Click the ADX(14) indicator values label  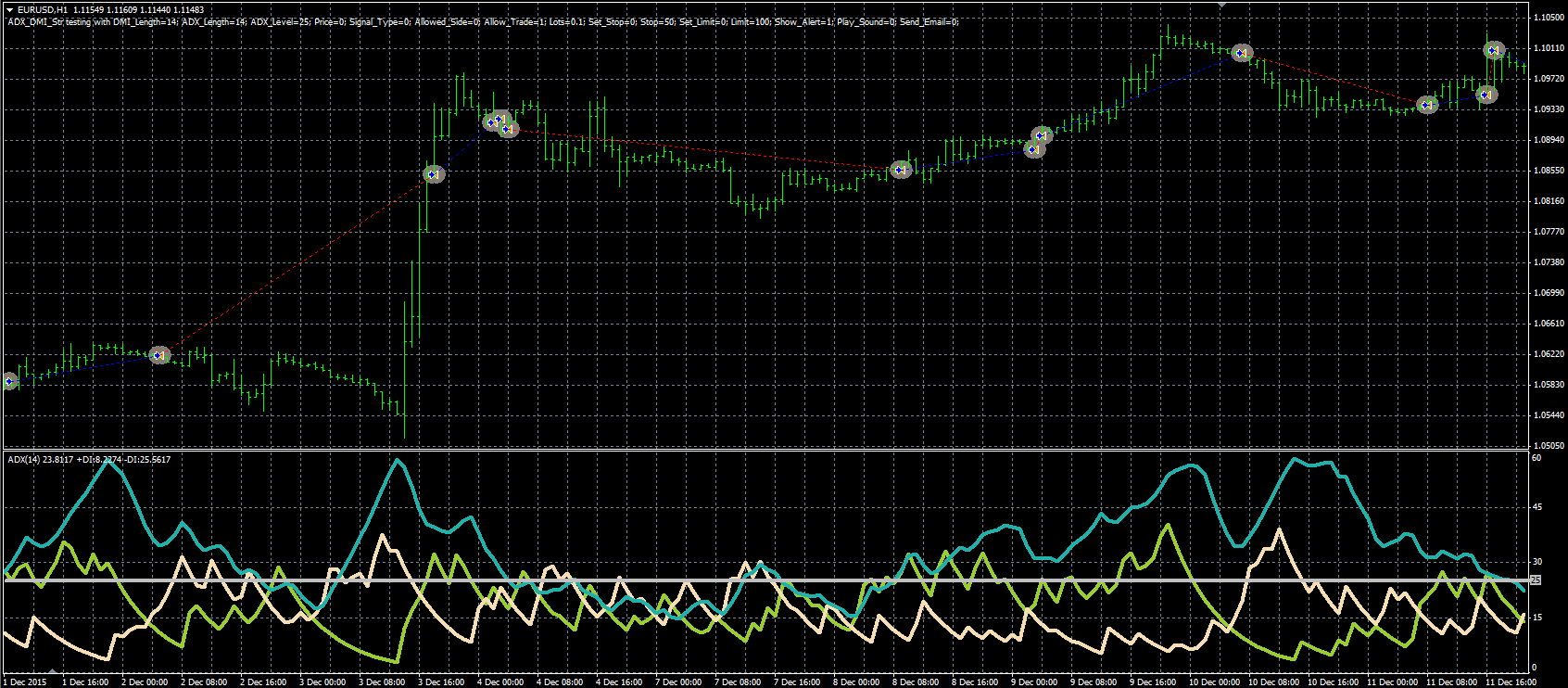[x=89, y=459]
